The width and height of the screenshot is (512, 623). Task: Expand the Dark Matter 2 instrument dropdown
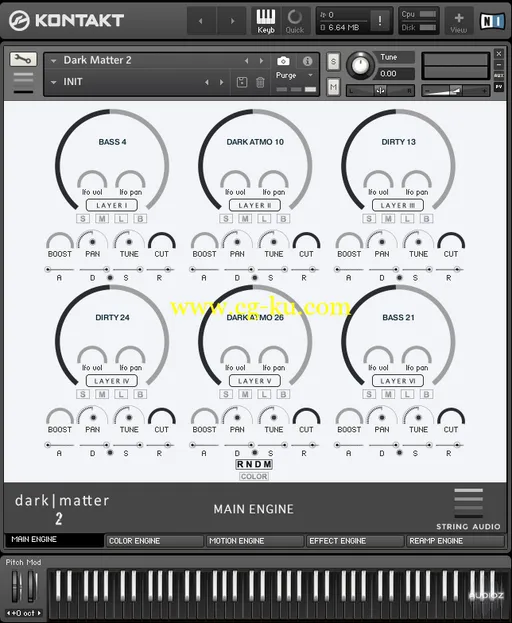point(53,61)
